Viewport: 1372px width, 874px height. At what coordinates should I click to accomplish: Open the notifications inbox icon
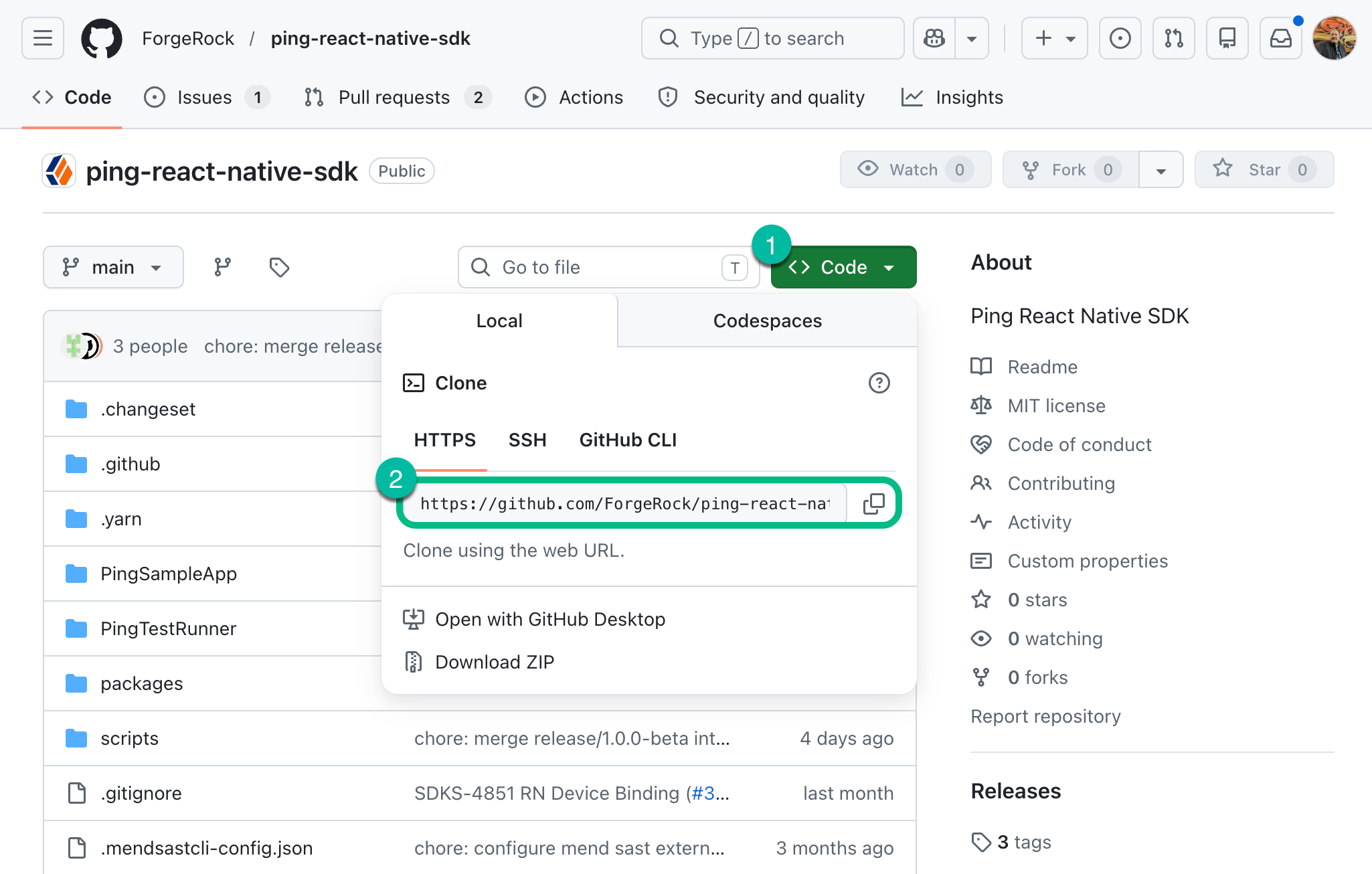1281,38
